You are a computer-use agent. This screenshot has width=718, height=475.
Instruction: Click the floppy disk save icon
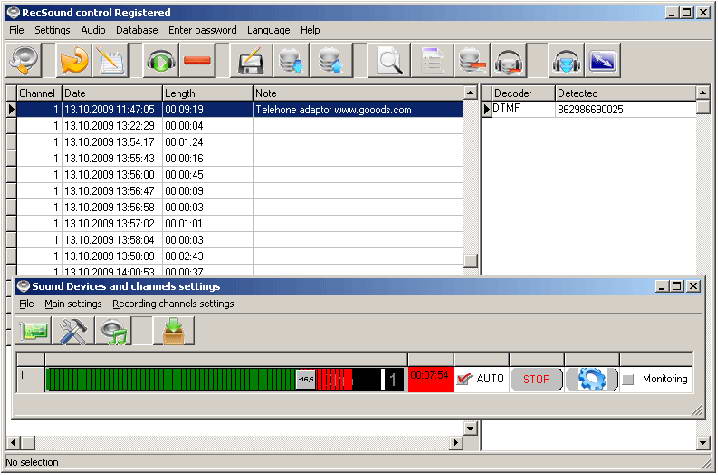[250, 60]
